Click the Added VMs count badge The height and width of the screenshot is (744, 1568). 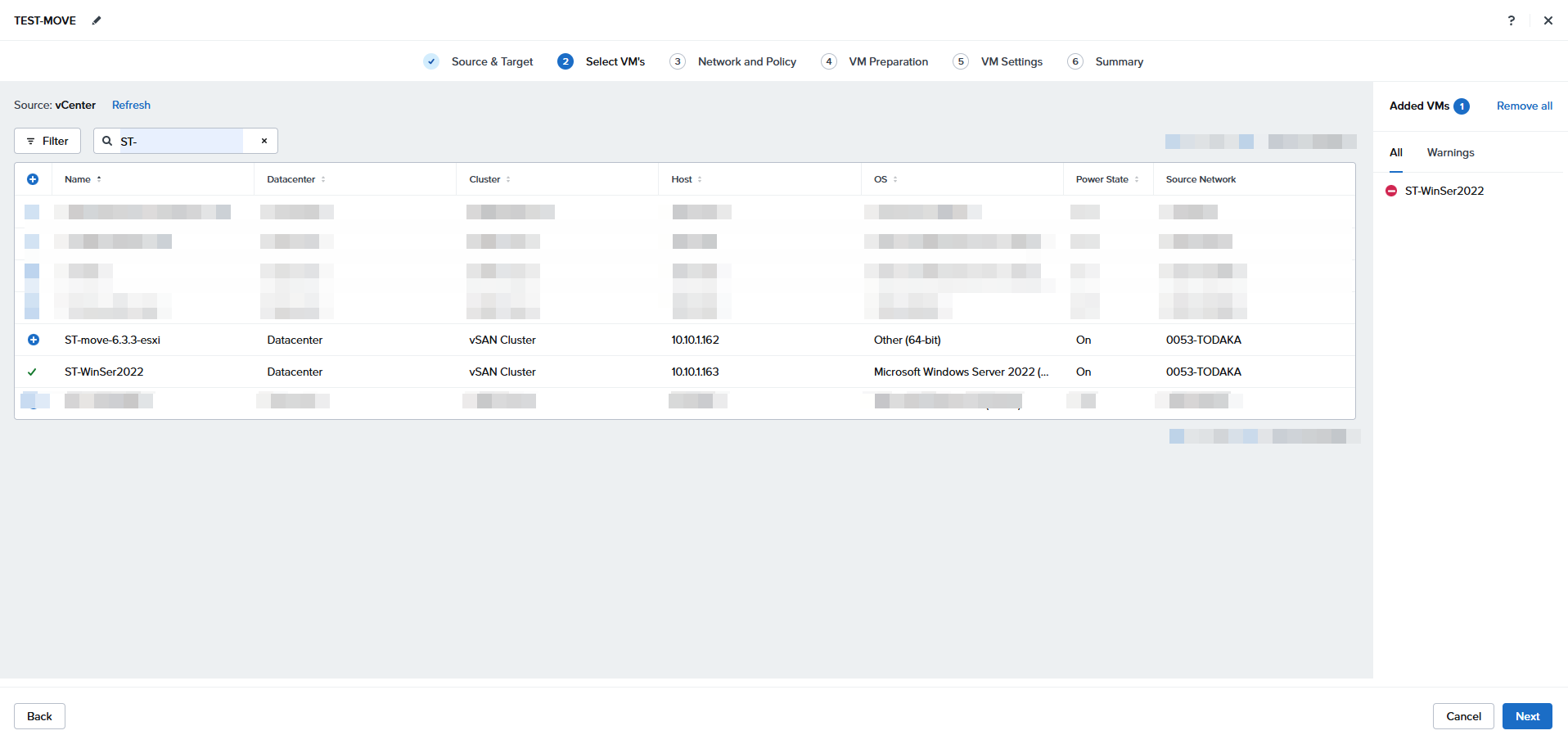pos(1462,106)
